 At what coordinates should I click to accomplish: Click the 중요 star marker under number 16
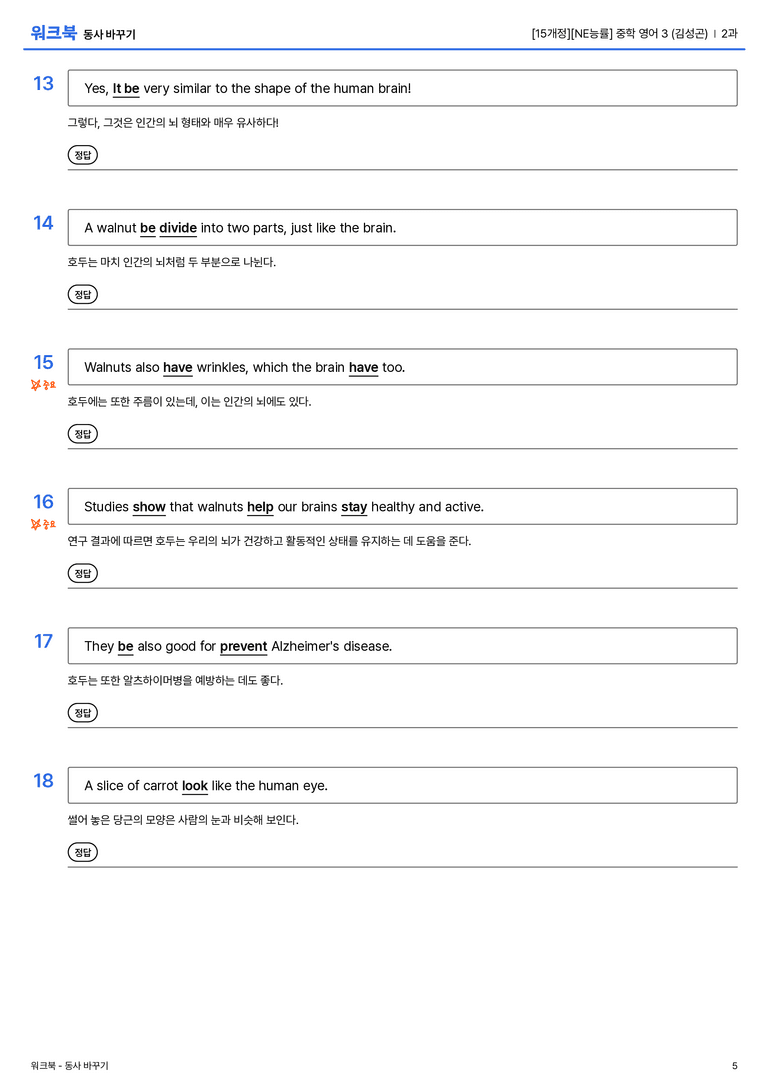(x=43, y=524)
